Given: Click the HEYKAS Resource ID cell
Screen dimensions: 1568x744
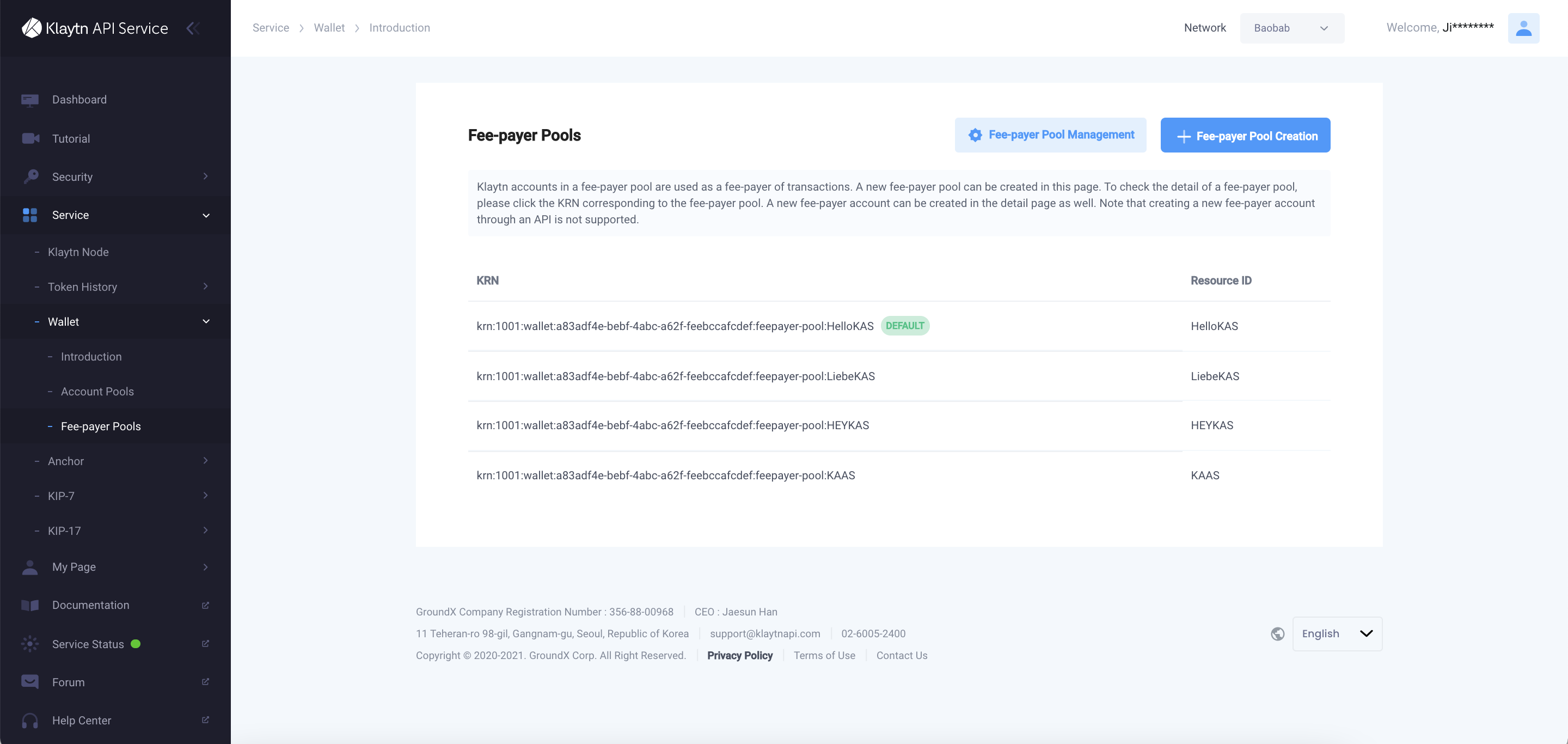Looking at the screenshot, I should click(1212, 425).
